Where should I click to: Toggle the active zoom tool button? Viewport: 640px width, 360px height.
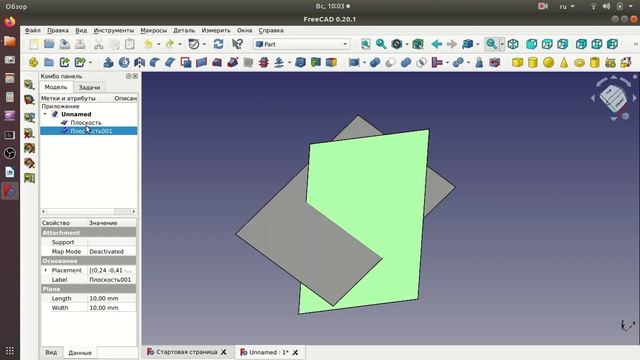point(491,44)
